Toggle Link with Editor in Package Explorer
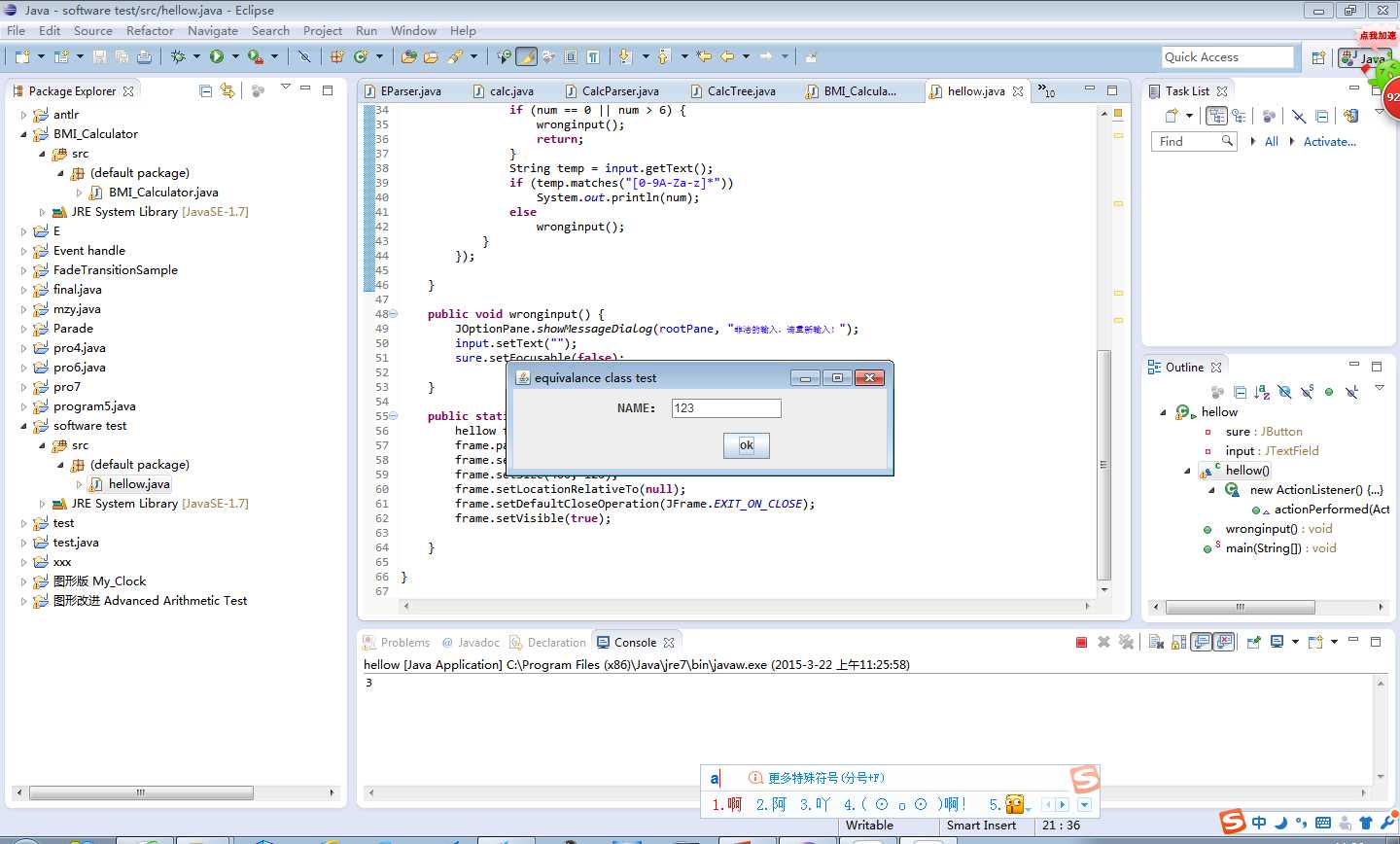 tap(227, 90)
